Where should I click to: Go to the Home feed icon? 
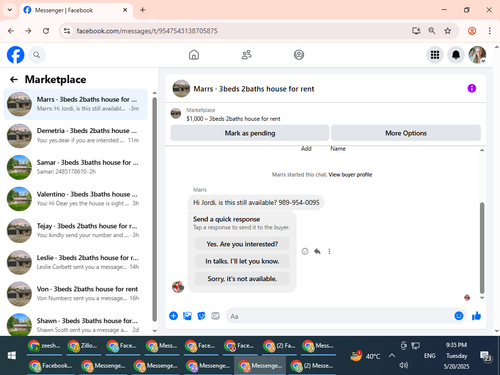(194, 55)
